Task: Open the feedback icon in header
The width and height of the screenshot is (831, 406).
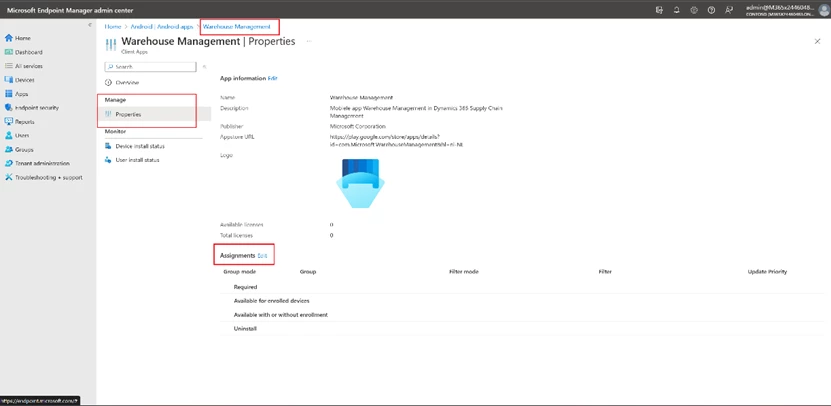Action: pyautogui.click(x=729, y=10)
